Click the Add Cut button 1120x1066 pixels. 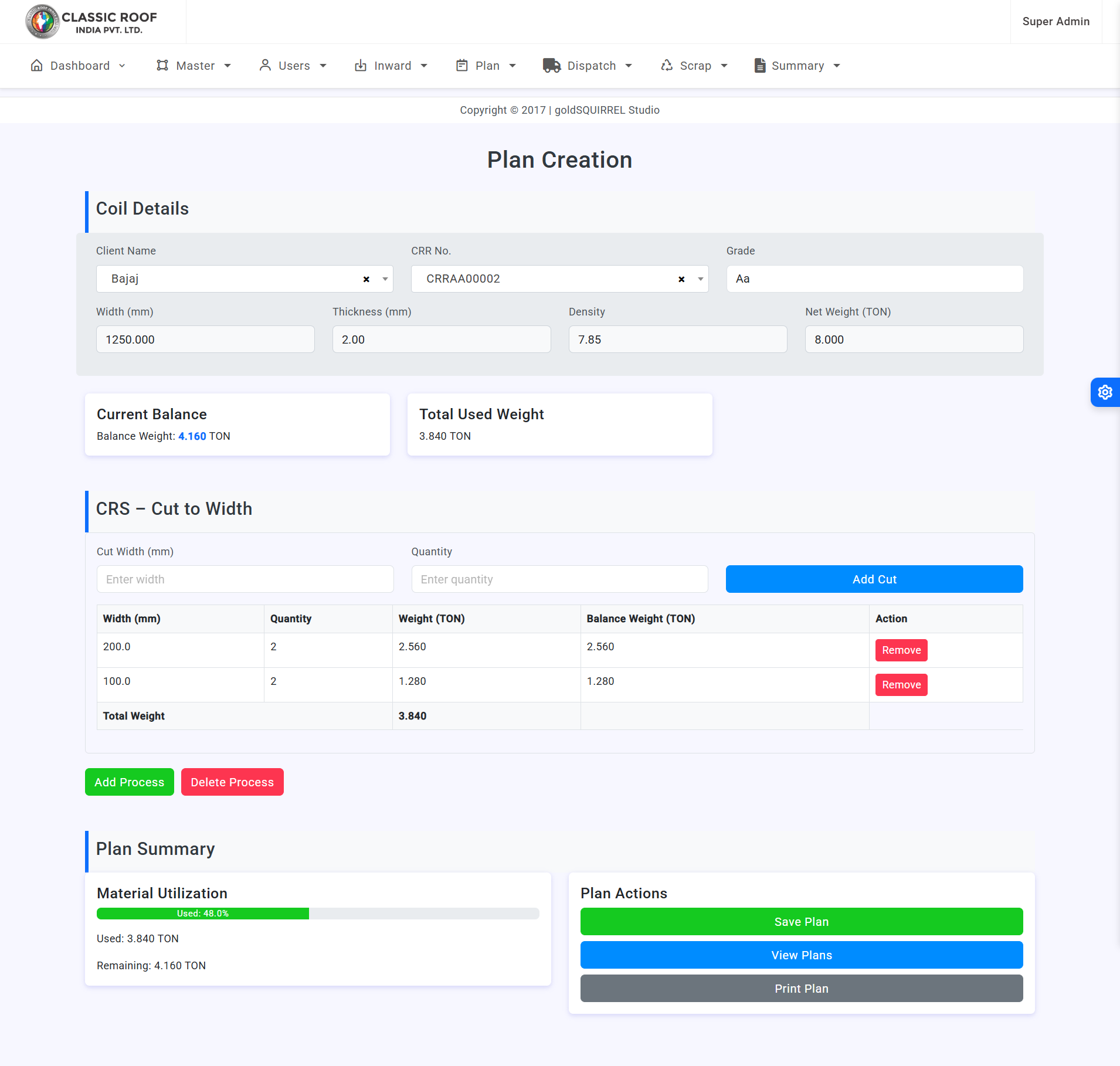[x=874, y=579]
